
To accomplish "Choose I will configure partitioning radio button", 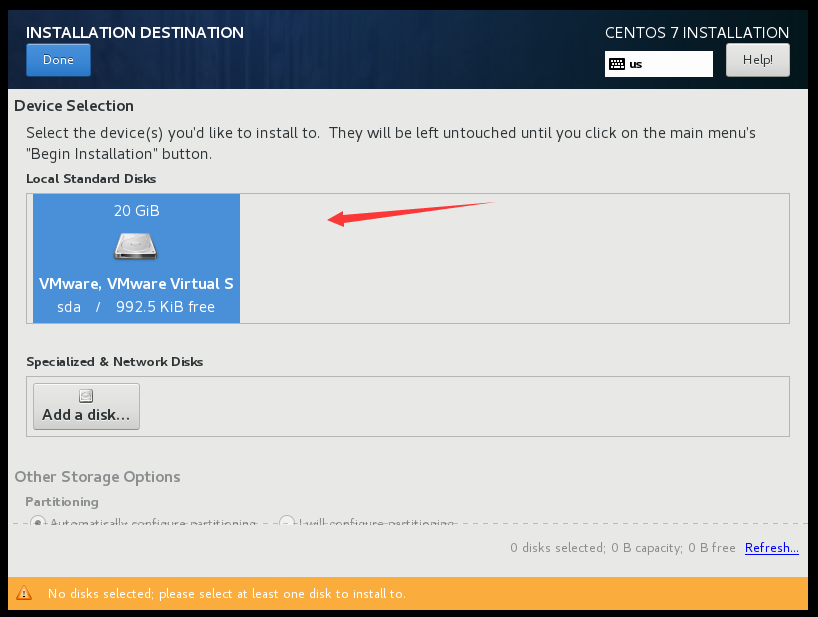I will click(x=287, y=522).
